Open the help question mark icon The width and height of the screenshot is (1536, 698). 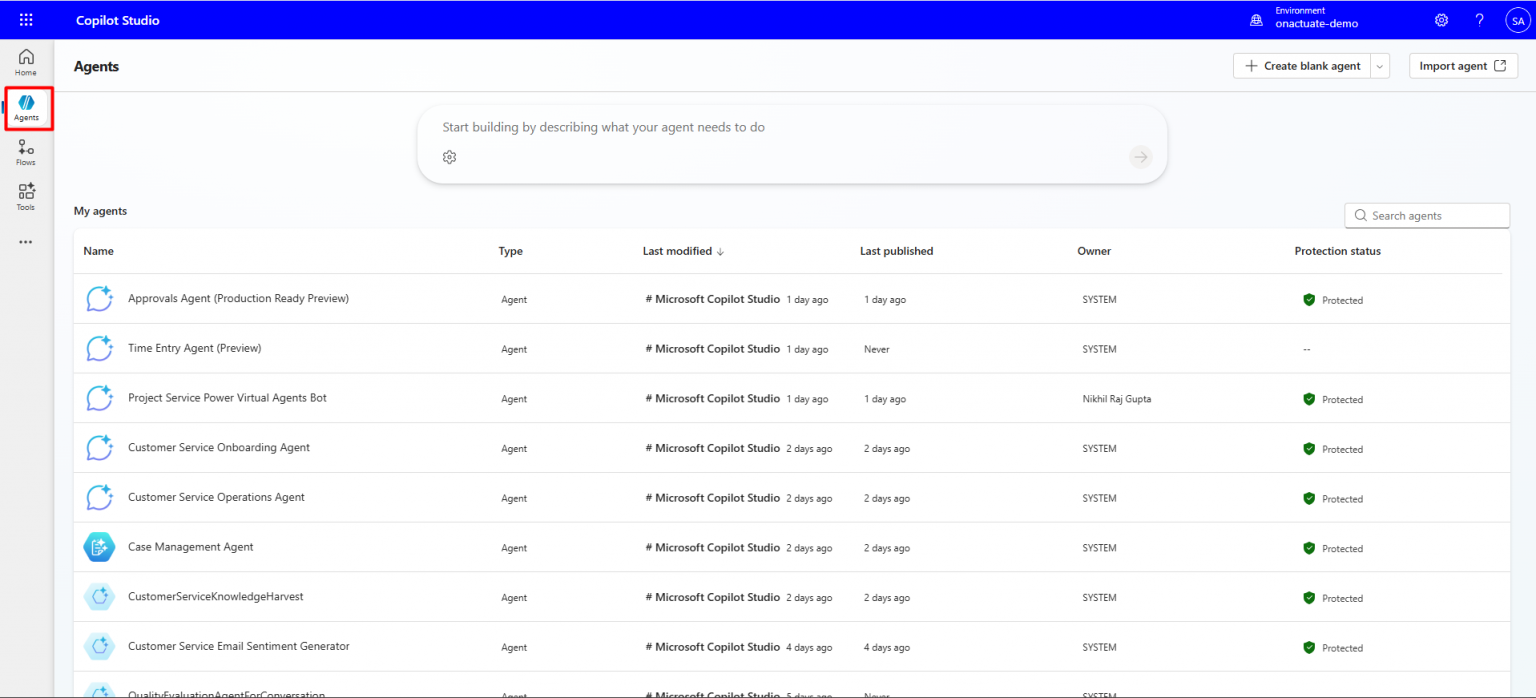pos(1480,20)
